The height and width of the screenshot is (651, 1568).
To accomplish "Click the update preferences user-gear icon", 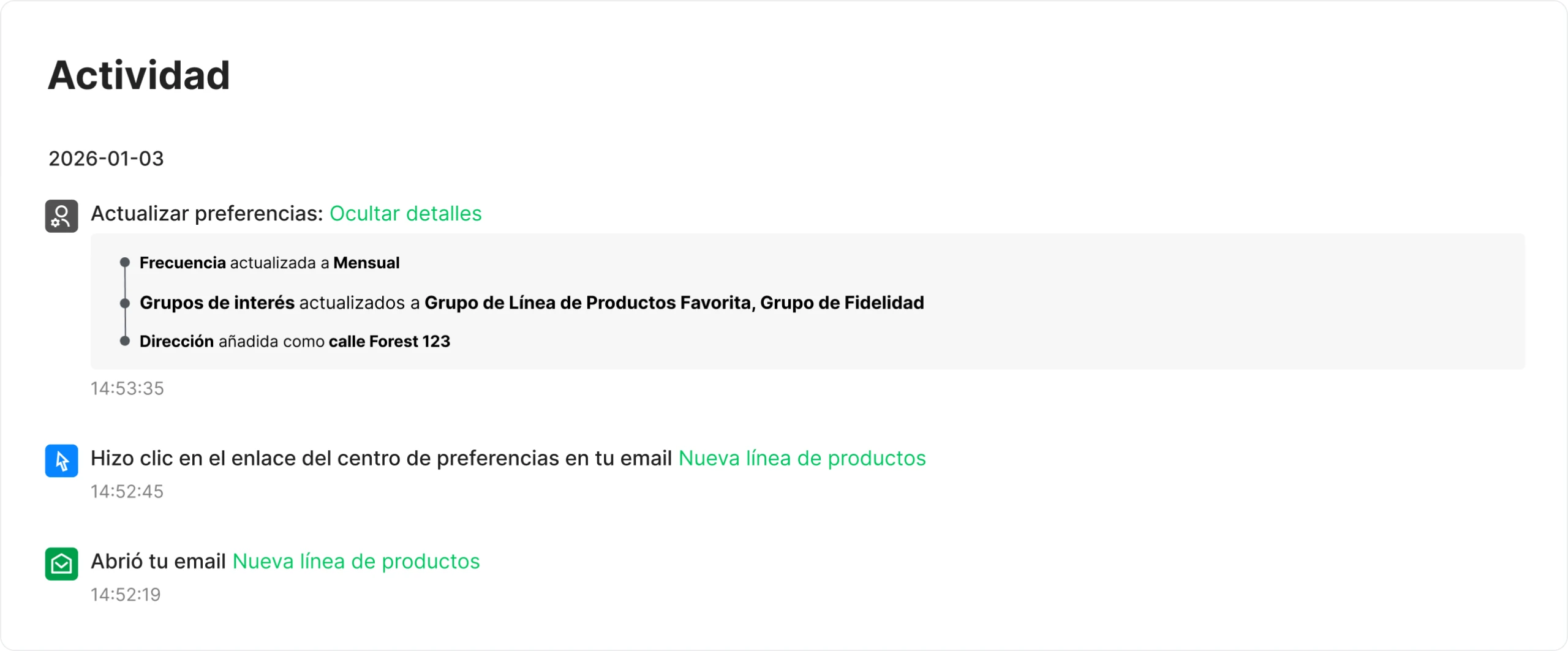I will tap(61, 216).
